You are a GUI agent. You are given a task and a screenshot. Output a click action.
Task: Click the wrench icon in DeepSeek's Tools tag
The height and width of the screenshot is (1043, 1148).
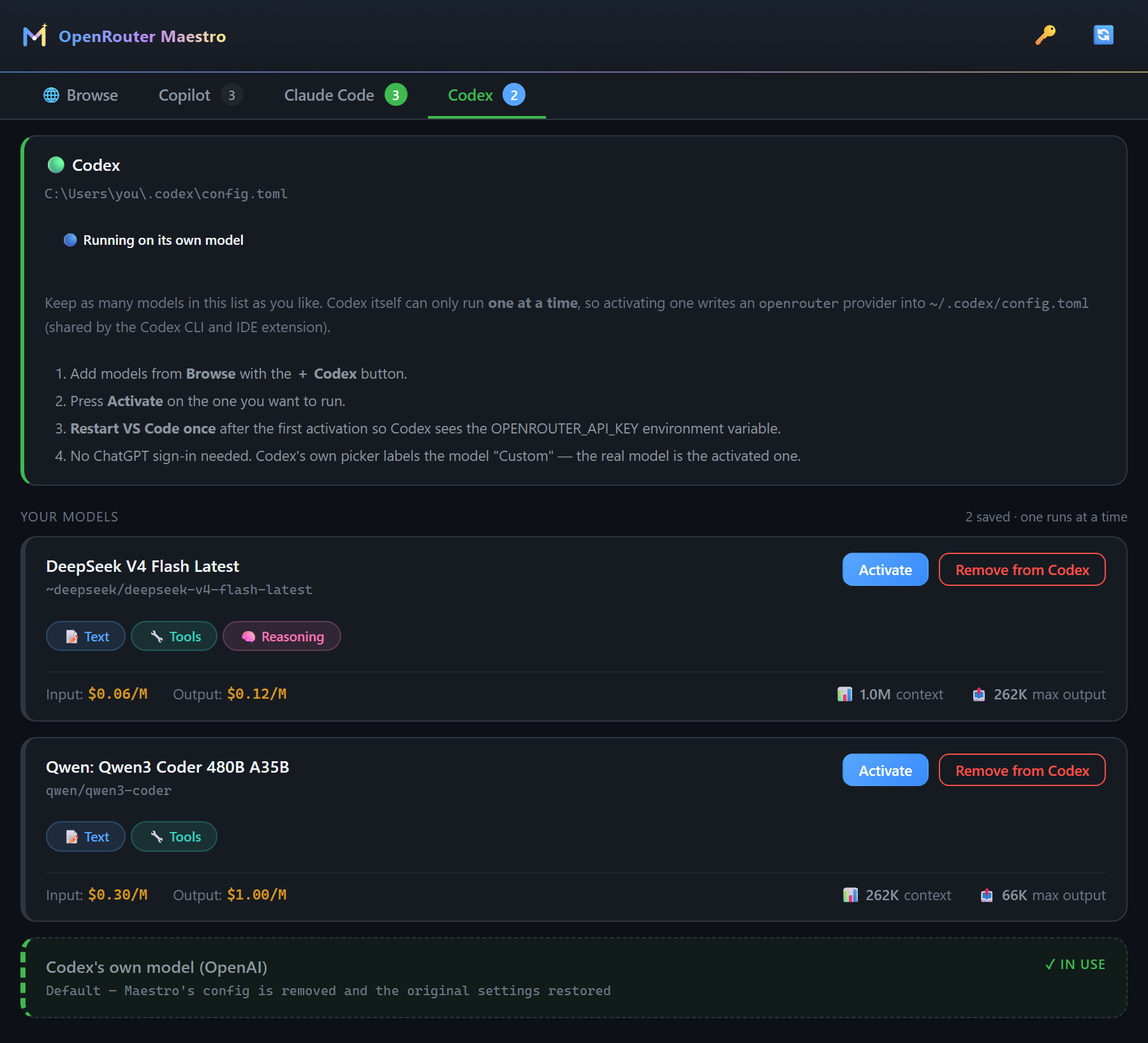(157, 636)
